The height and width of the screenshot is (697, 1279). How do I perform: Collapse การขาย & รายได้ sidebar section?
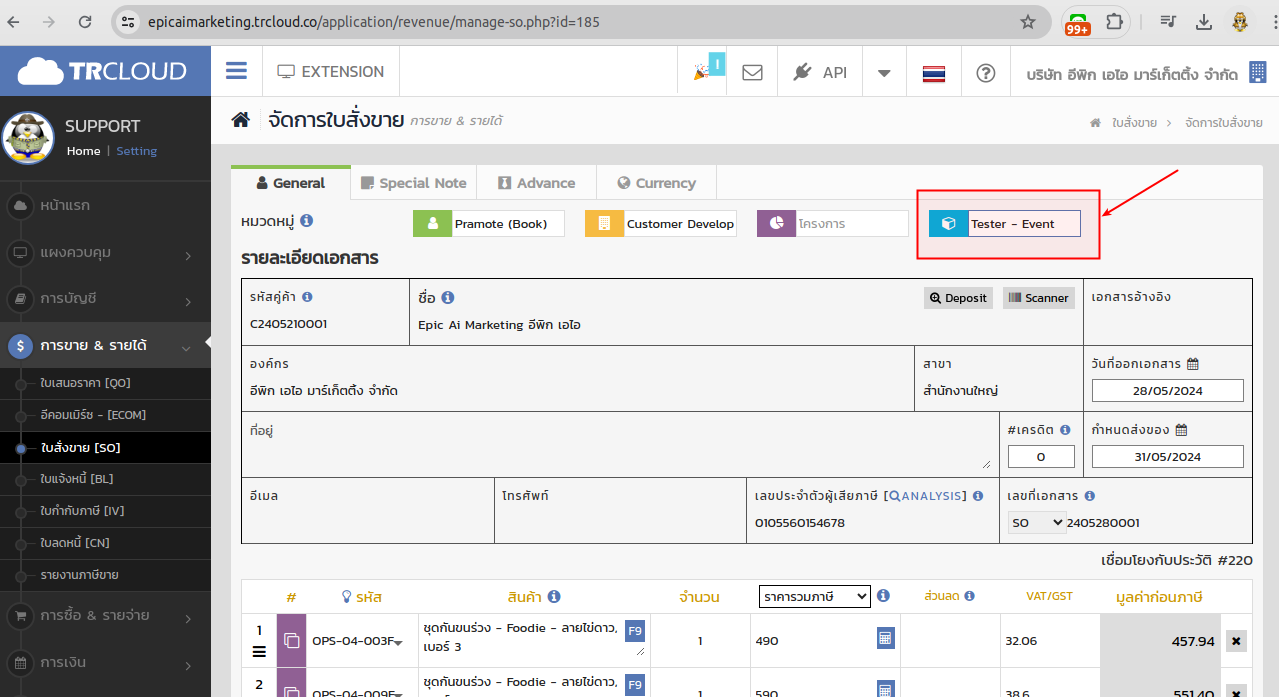click(x=105, y=346)
